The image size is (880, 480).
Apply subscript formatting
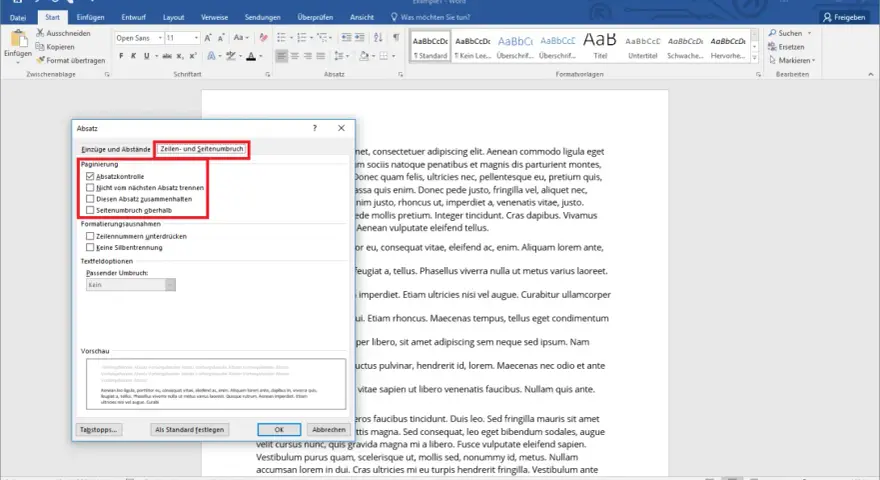click(x=180, y=56)
